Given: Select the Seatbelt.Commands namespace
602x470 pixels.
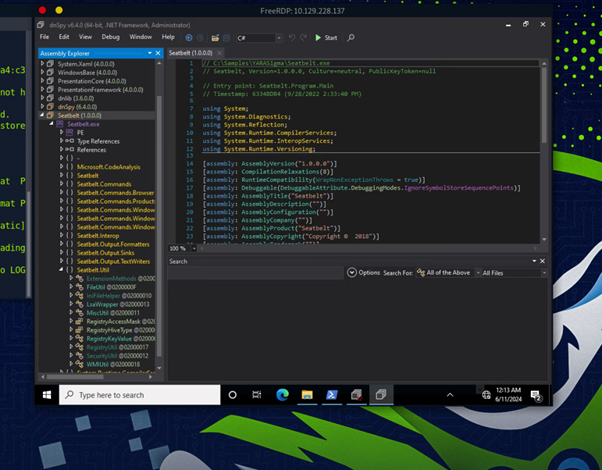Looking at the screenshot, I should coord(104,184).
